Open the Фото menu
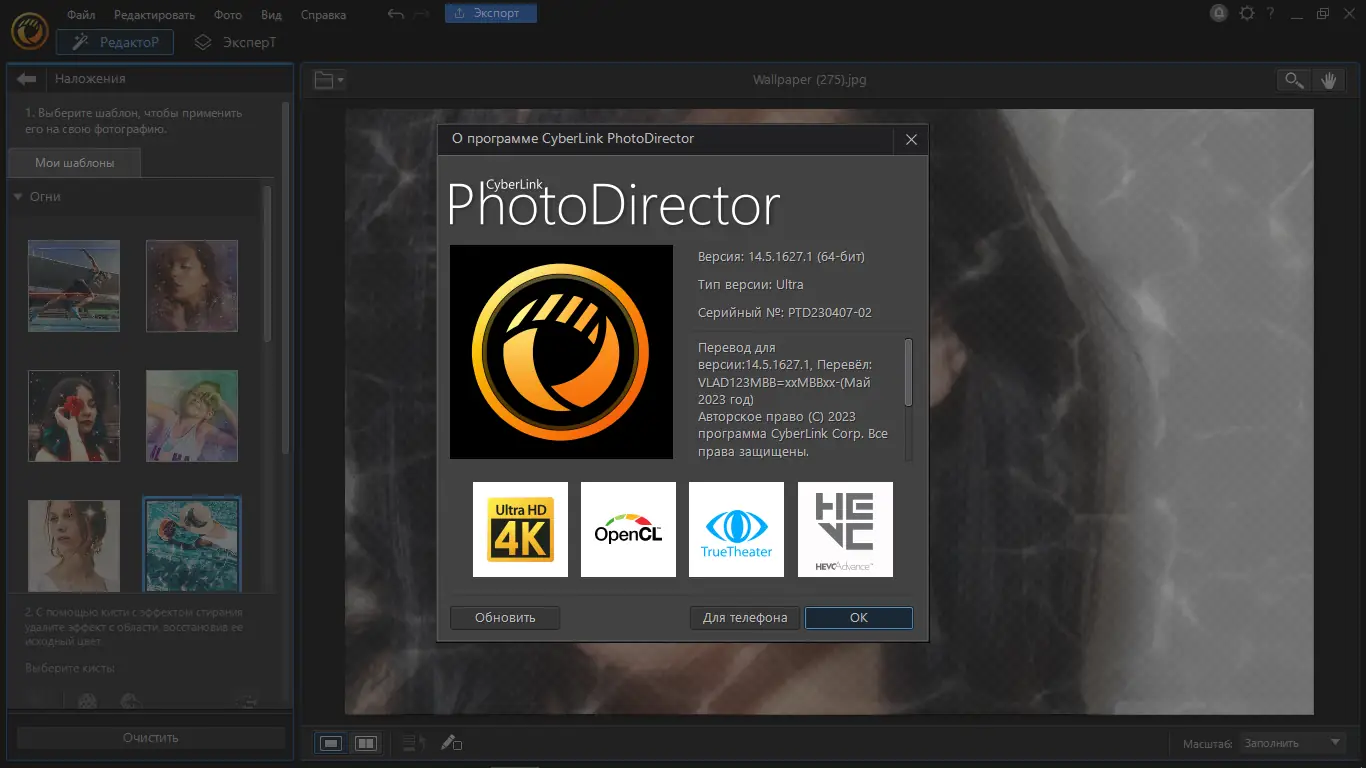 (x=228, y=15)
